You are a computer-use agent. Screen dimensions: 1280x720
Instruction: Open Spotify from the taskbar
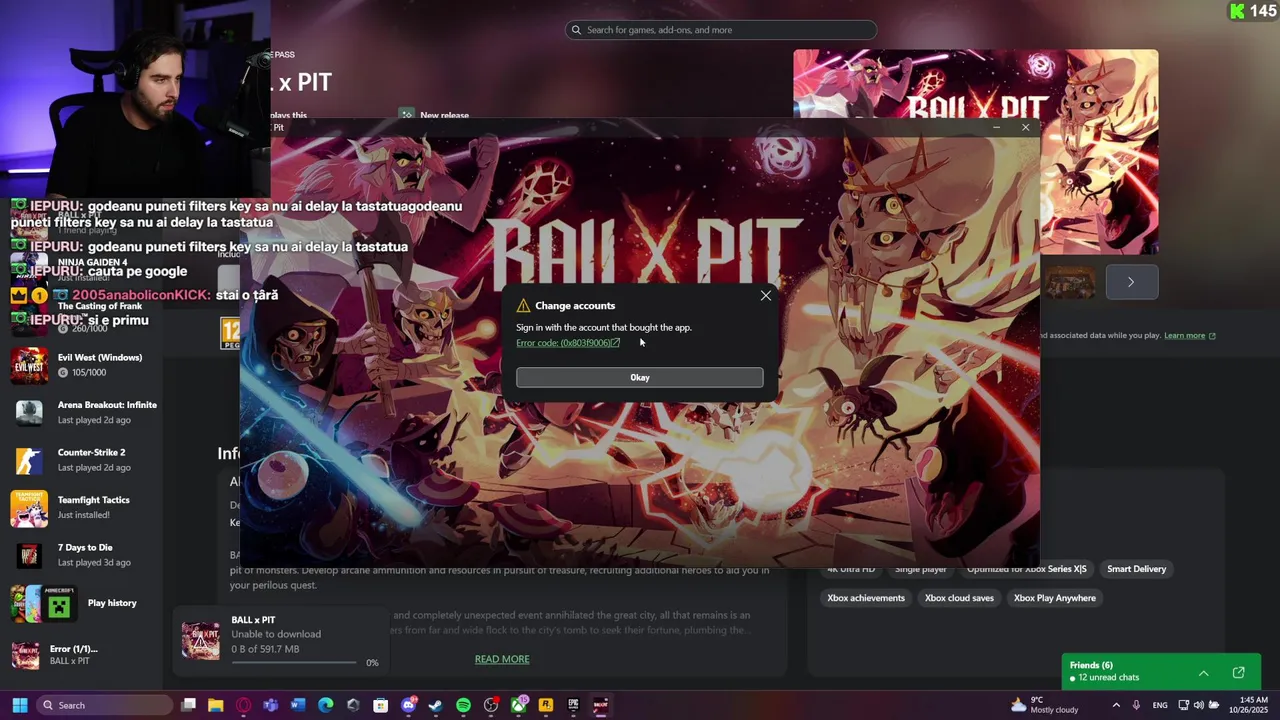pyautogui.click(x=463, y=705)
